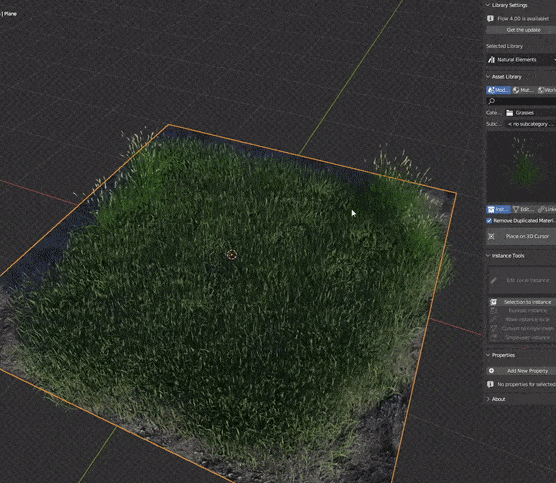
Task: Click the grass asset preview thumbnail
Action: point(521,167)
